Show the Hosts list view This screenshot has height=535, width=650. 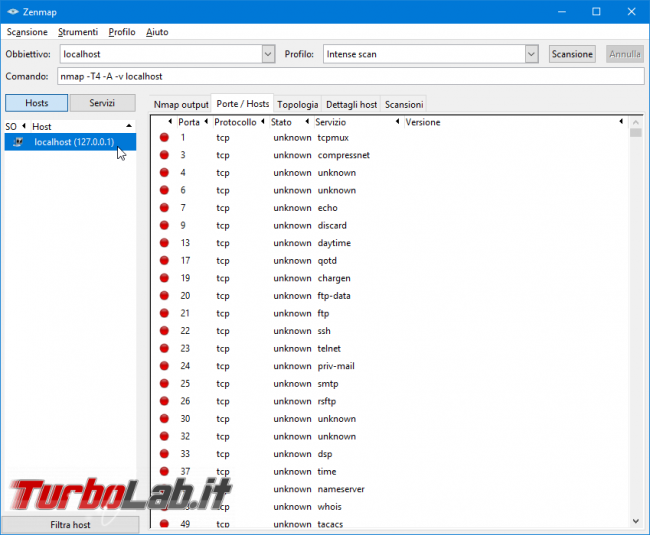click(x=36, y=103)
